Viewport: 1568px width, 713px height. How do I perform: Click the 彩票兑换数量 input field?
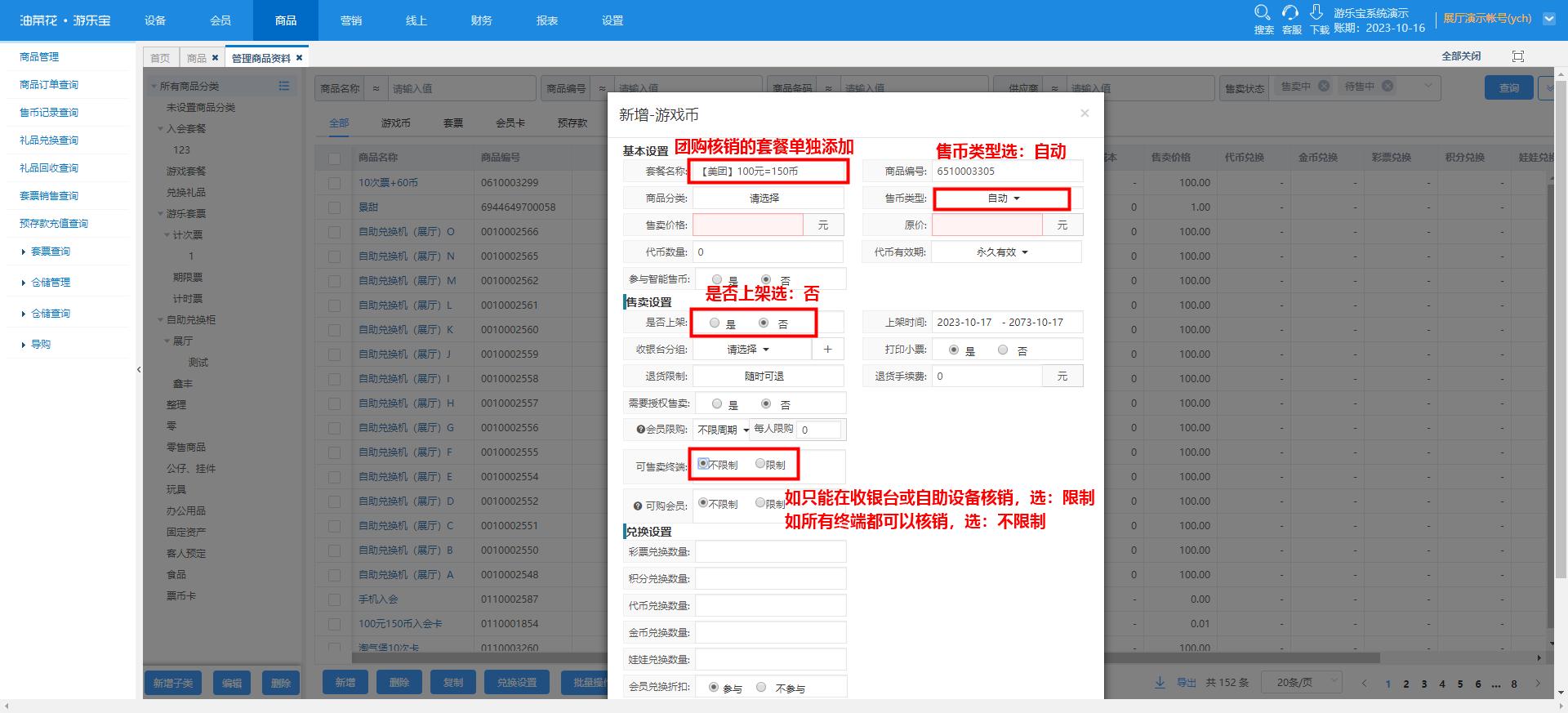[x=770, y=551]
